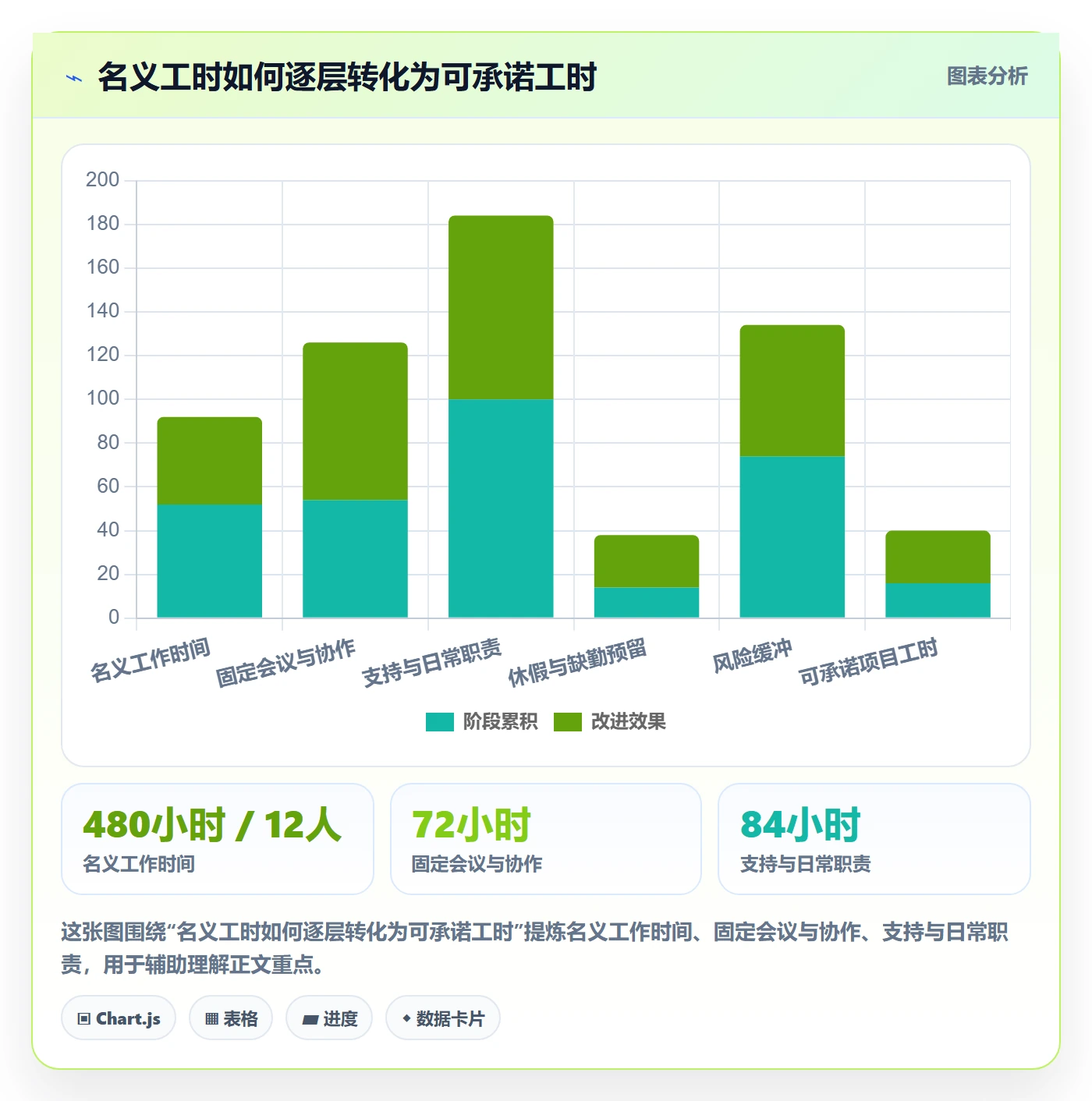
Task: Toggle the 改进效果 legend color swatch
Action: click(x=568, y=722)
